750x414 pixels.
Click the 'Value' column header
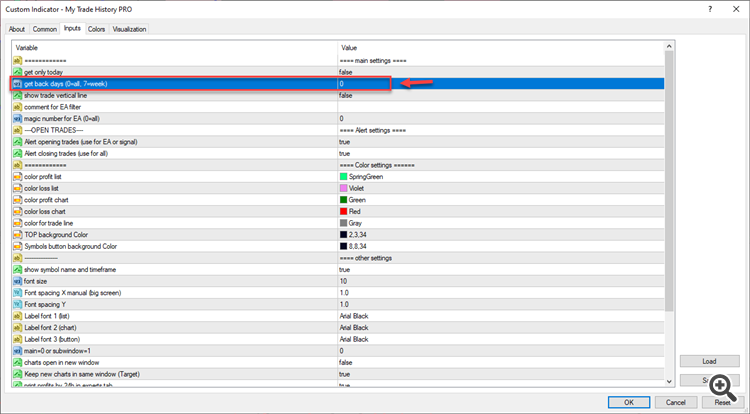tap(349, 48)
